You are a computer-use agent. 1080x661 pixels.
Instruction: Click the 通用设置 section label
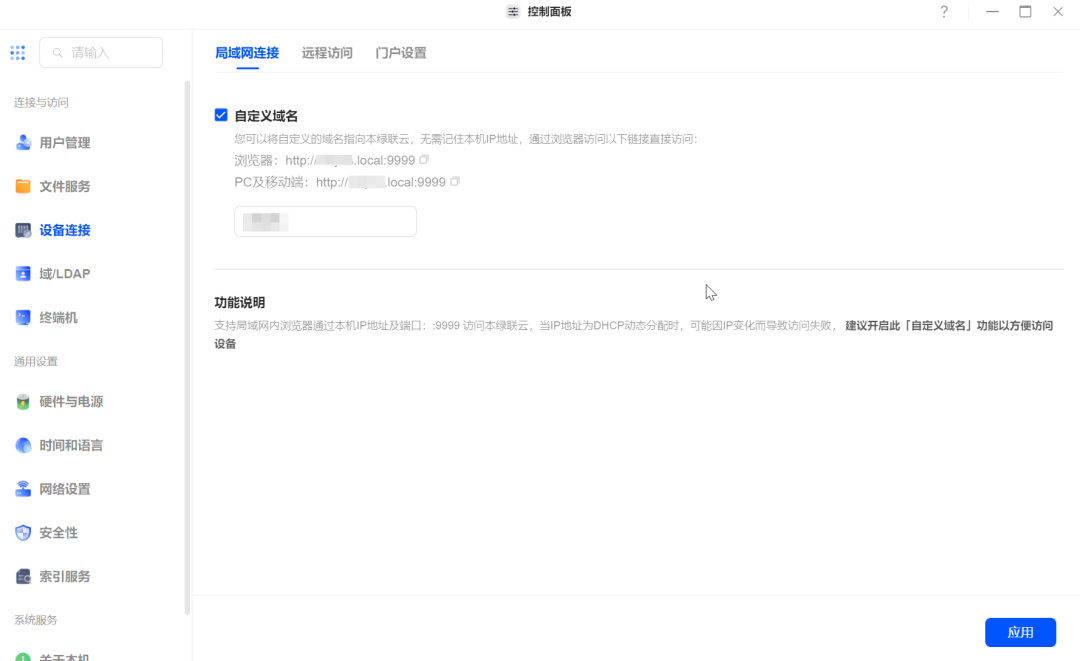(x=36, y=361)
